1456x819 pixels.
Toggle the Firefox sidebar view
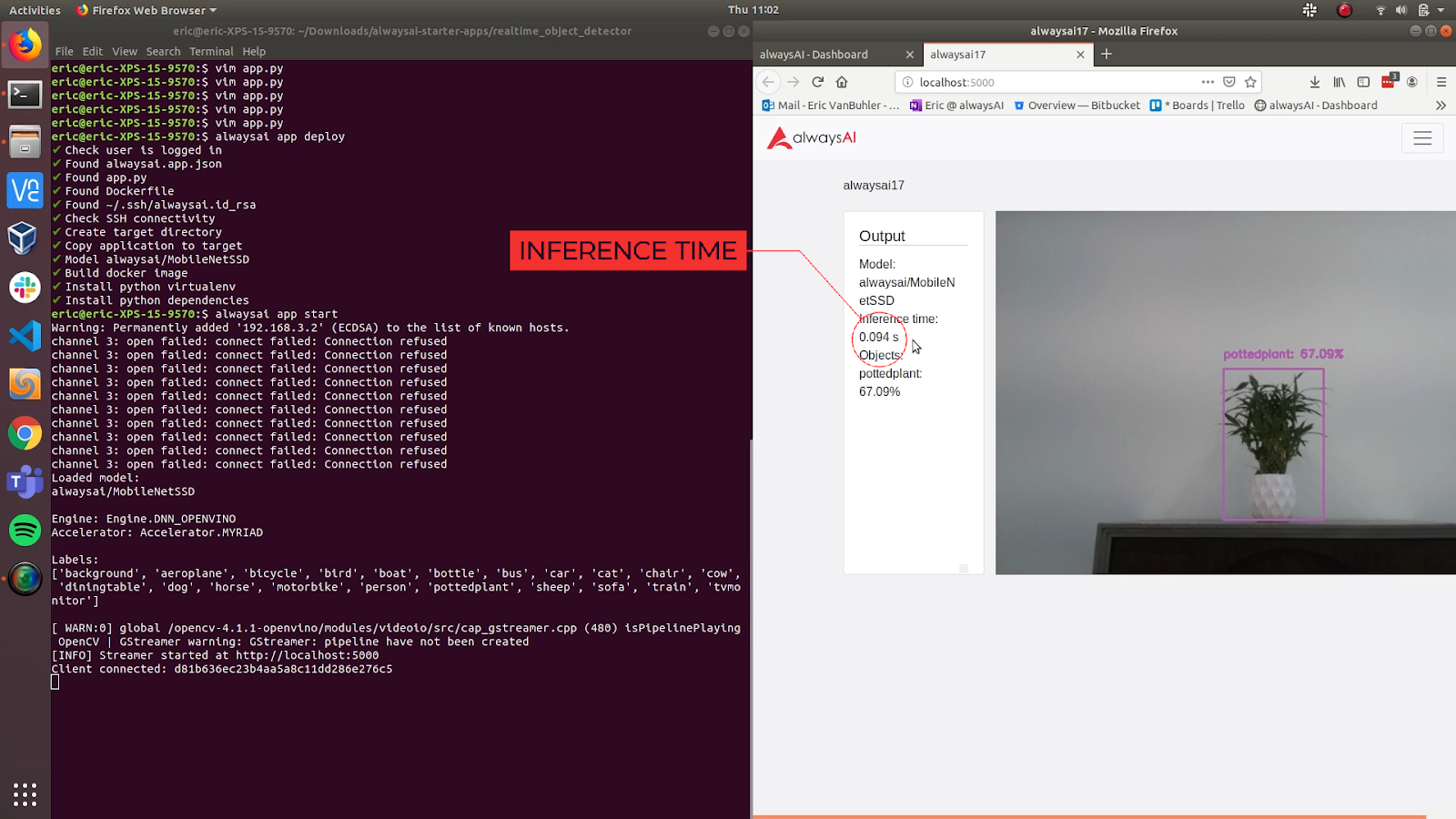click(x=1363, y=82)
